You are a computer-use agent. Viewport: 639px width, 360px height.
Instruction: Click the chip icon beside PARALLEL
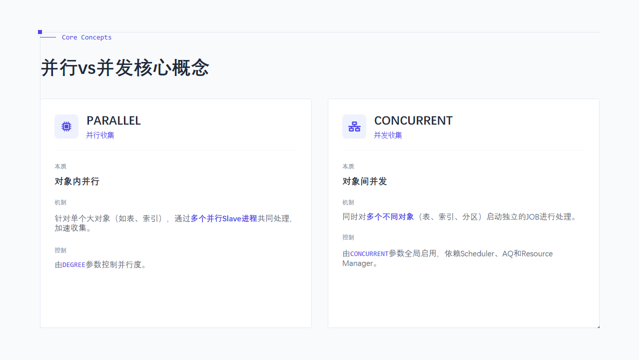[66, 127]
